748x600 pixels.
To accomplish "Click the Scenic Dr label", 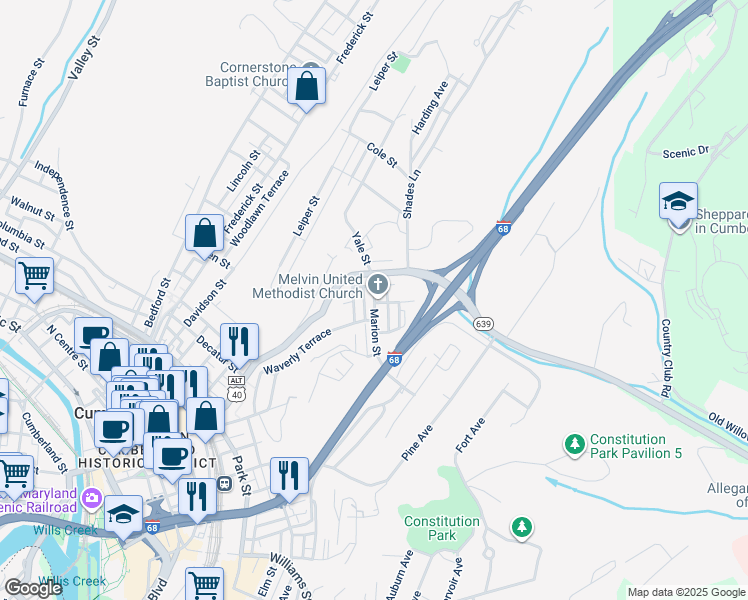I will tap(686, 152).
